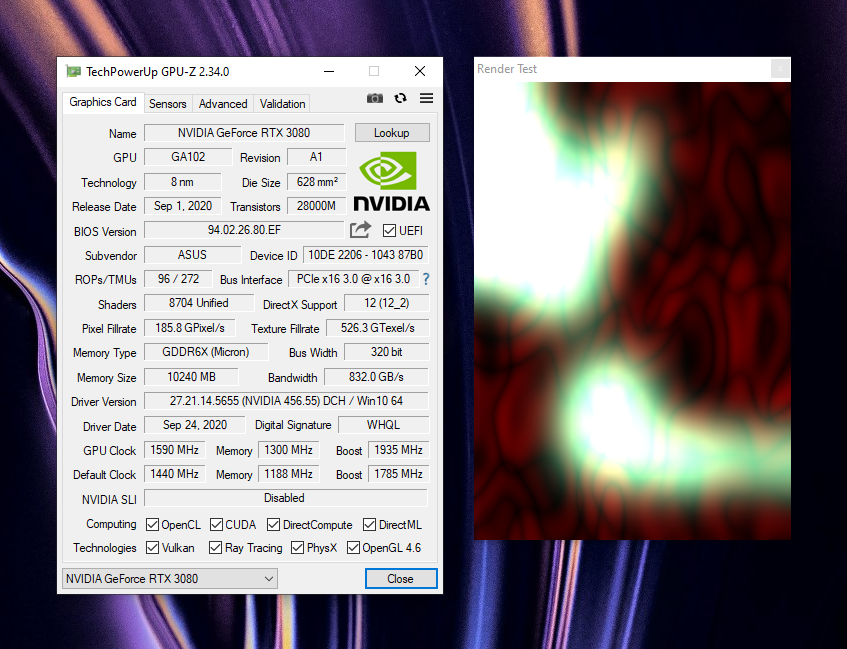Screen dimensions: 847x649
Task: Click the Texture Fillrate value 526.3 GTexel/s
Action: (378, 328)
